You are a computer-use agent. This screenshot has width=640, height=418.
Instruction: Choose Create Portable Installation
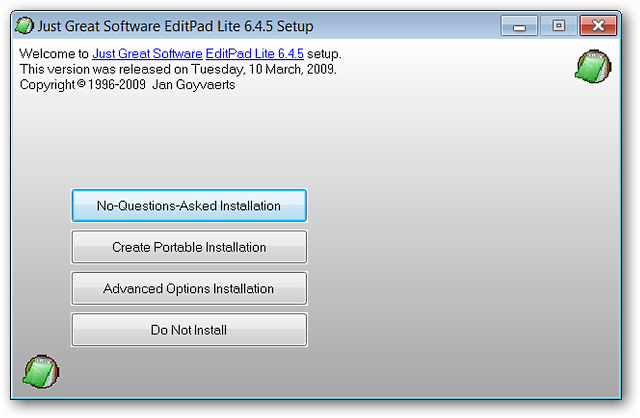(189, 247)
